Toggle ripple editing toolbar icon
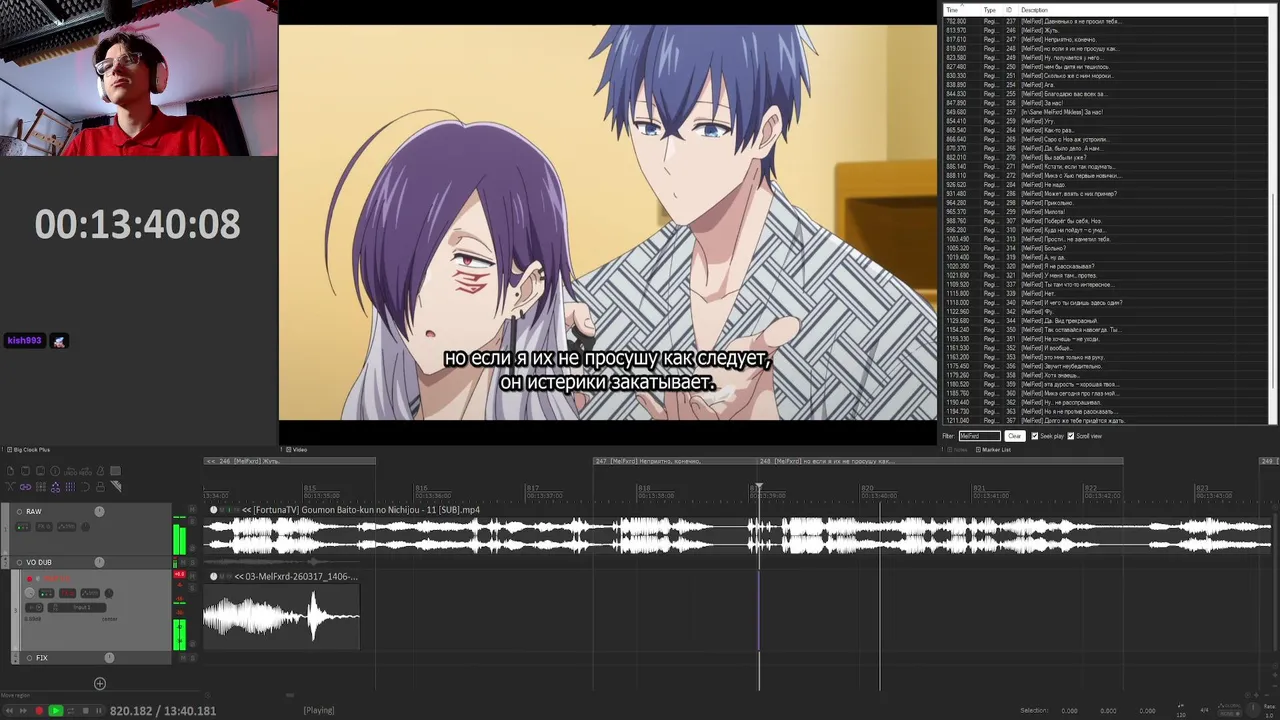Image resolution: width=1280 pixels, height=720 pixels. pyautogui.click(x=41, y=487)
